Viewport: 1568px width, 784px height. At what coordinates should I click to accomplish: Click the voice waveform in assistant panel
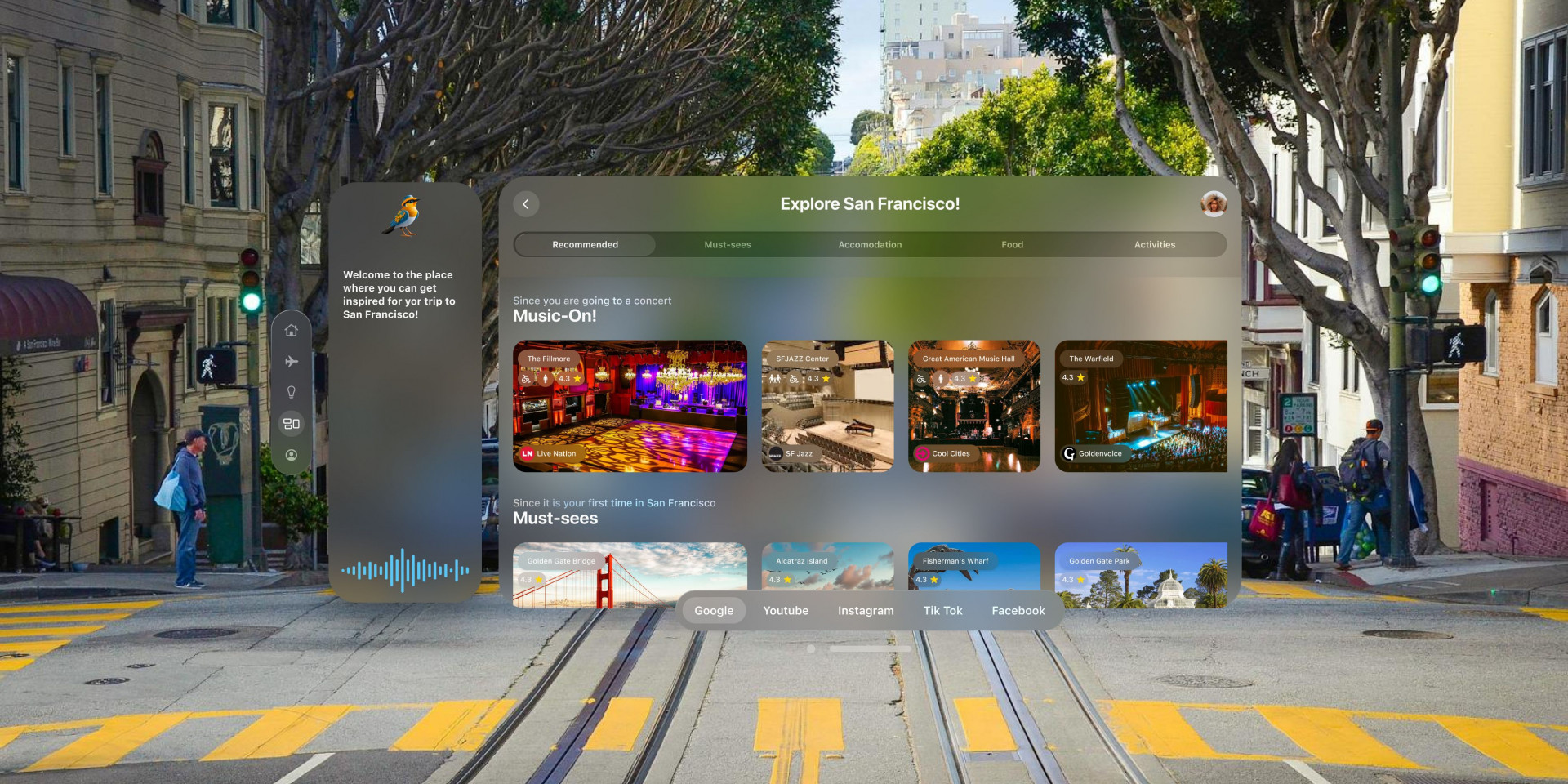[405, 570]
